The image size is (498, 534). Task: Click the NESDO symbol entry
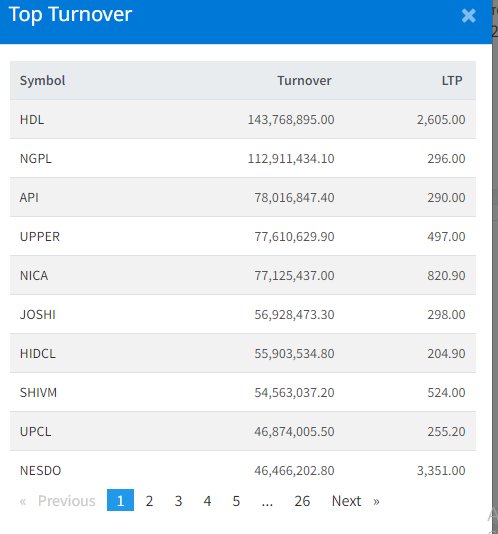[41, 471]
